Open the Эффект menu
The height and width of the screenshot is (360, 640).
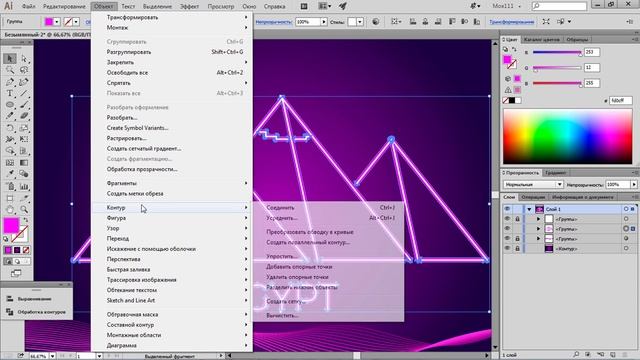189,6
